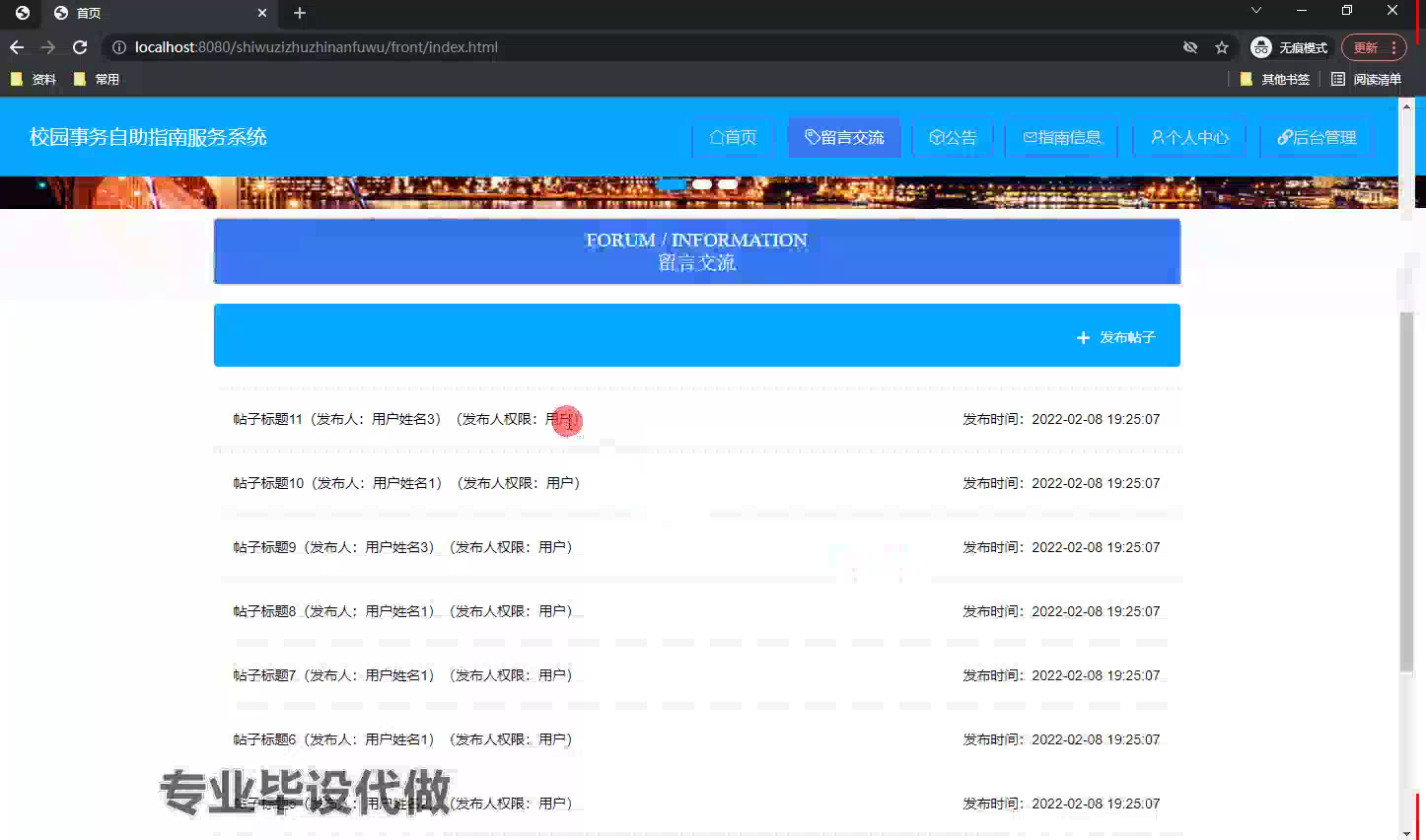Click the address bar URL field
Image resolution: width=1426 pixels, height=840 pixels.
click(641, 47)
